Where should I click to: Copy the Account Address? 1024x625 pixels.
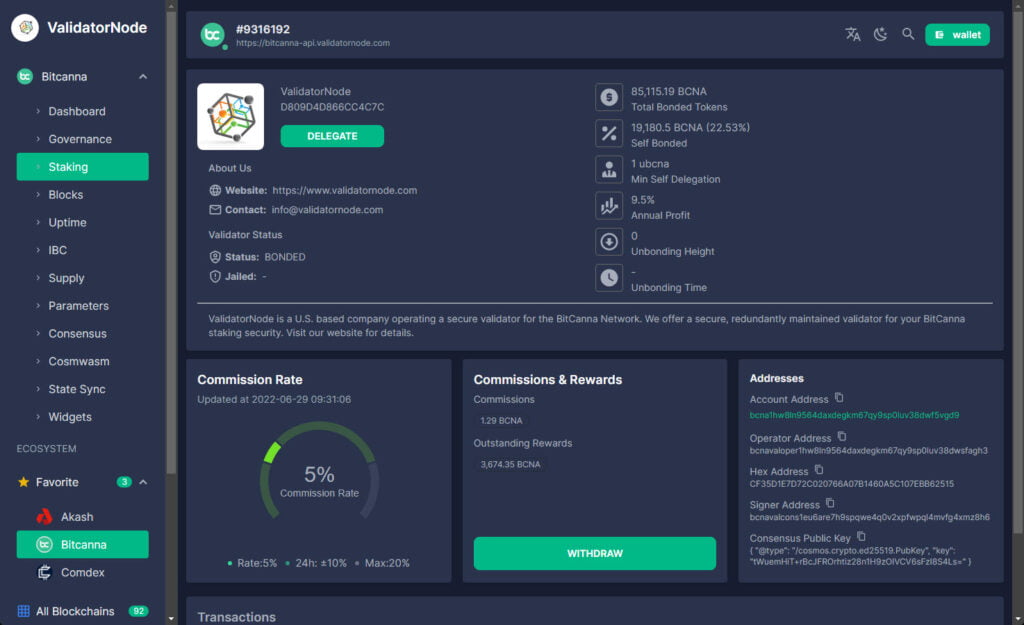tap(839, 398)
